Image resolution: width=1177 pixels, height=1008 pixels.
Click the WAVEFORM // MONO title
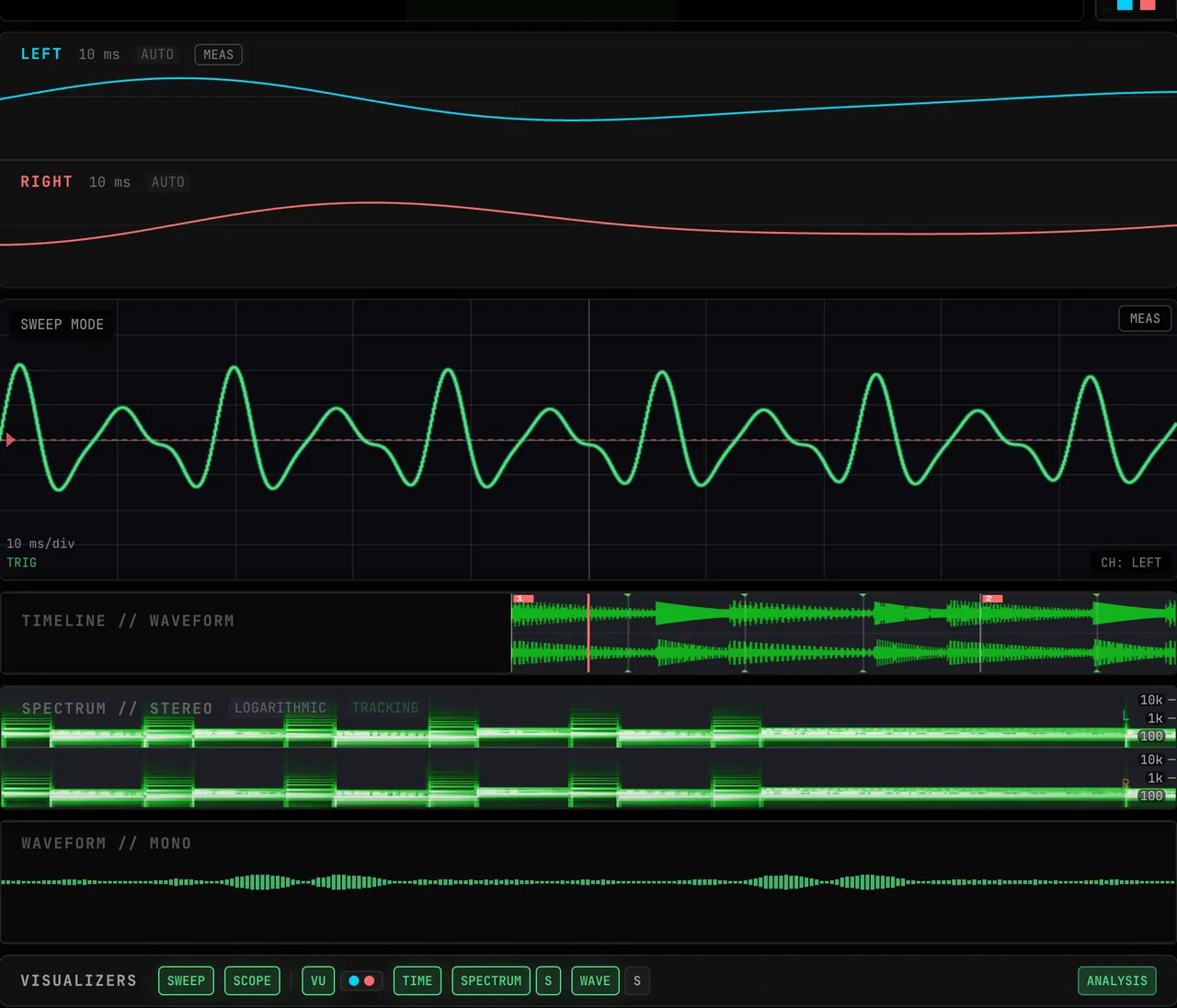tap(107, 843)
